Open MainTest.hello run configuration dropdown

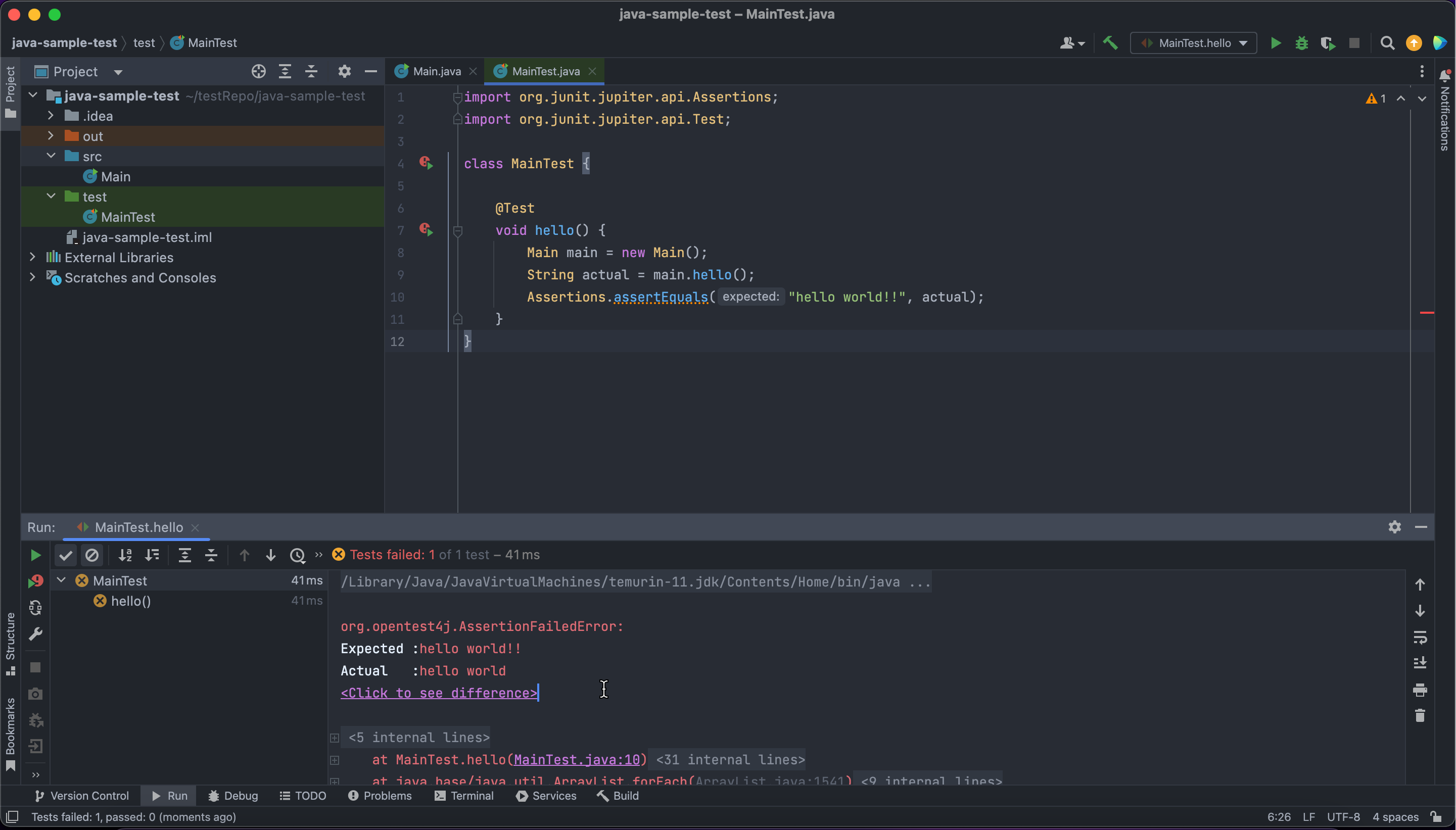pyautogui.click(x=1194, y=43)
